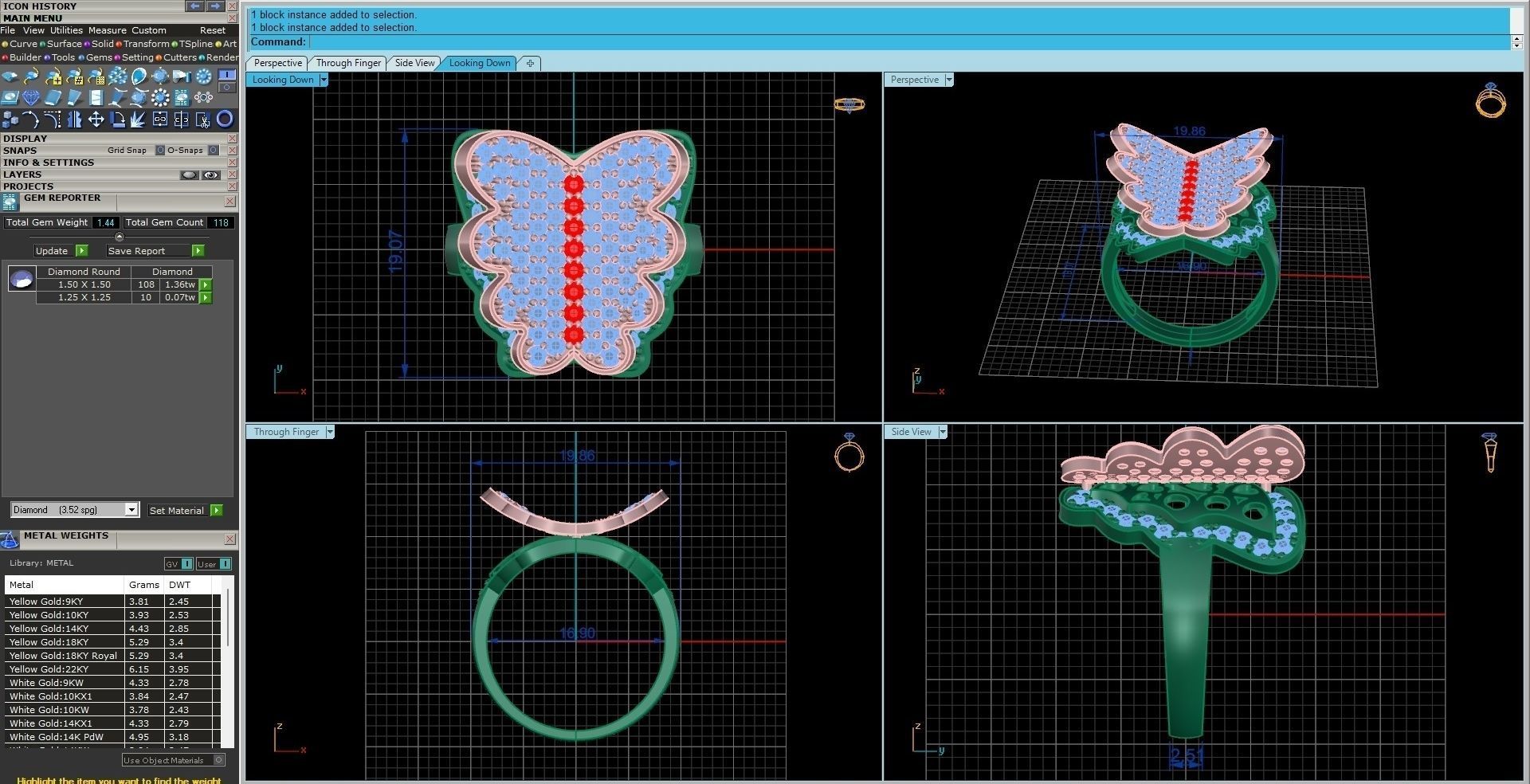Select the pavé gems on curve tool
This screenshot has height=784, width=1530.
coord(96,76)
